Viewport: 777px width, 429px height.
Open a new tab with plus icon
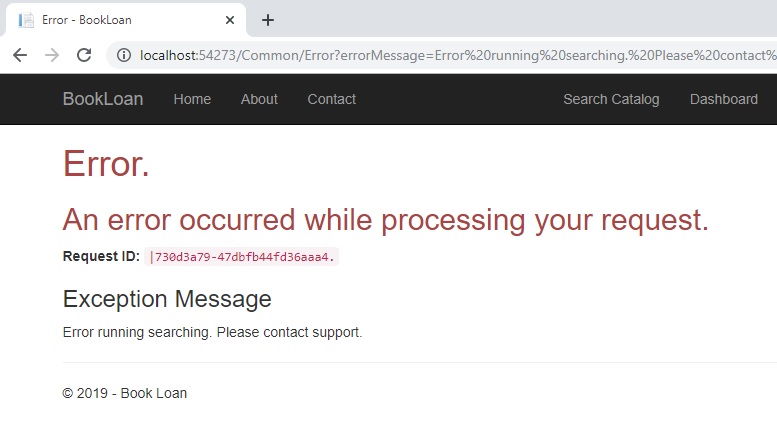tap(268, 20)
